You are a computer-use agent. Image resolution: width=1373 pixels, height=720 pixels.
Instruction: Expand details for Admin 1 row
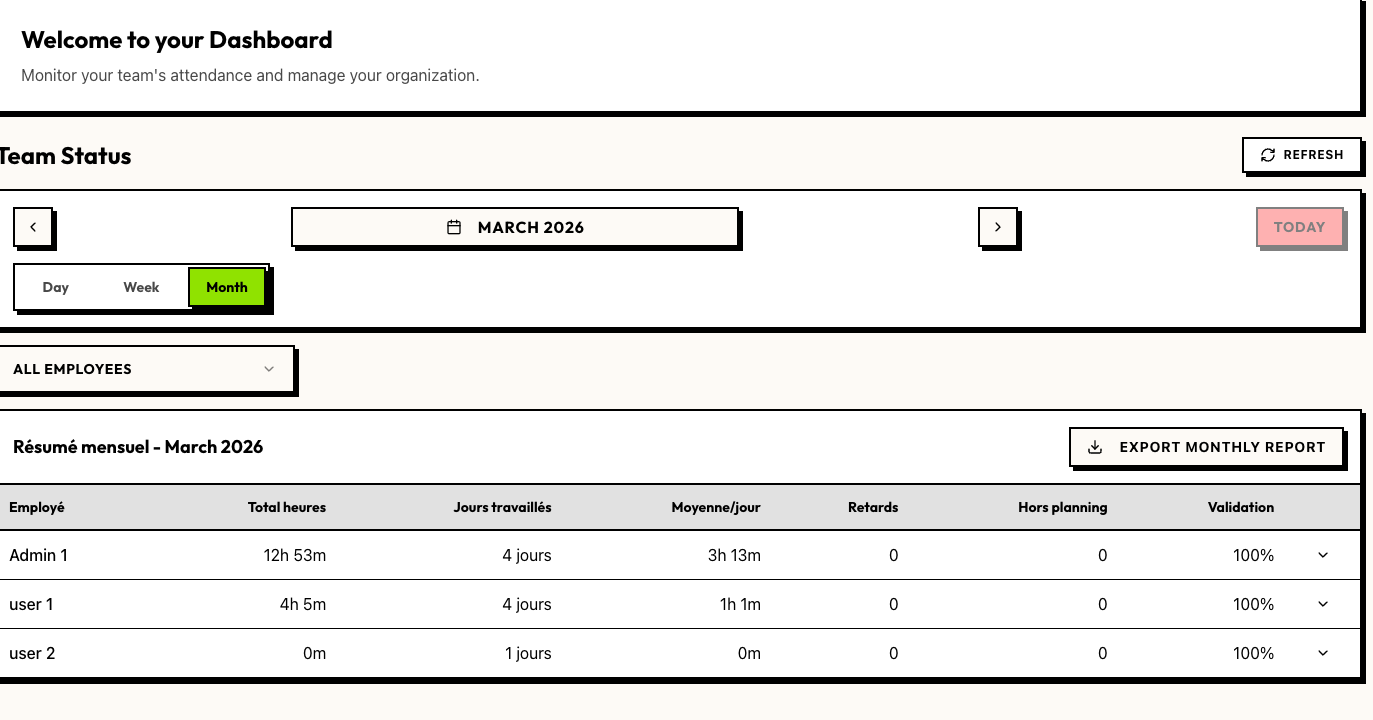click(x=1323, y=555)
